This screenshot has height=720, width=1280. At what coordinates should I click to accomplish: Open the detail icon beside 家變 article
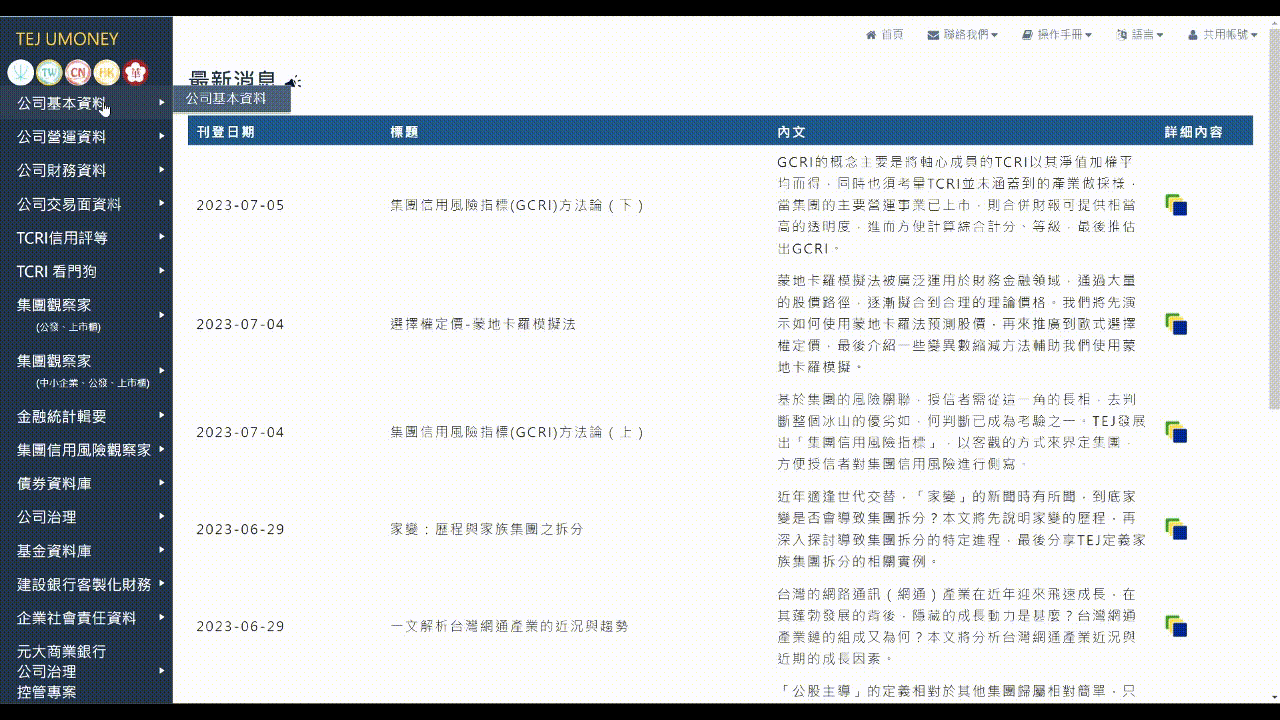pos(1176,529)
